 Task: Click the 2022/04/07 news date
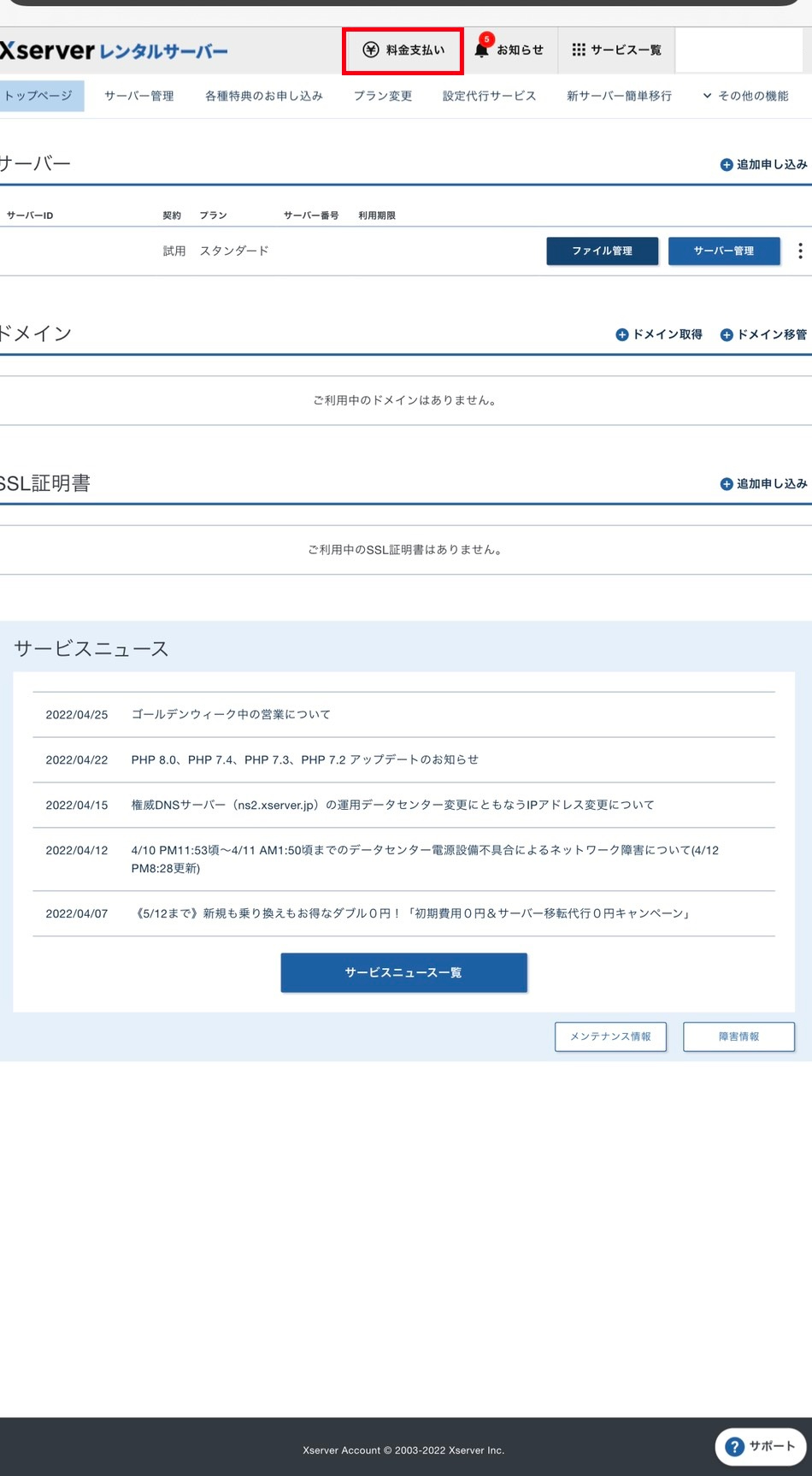(x=77, y=914)
